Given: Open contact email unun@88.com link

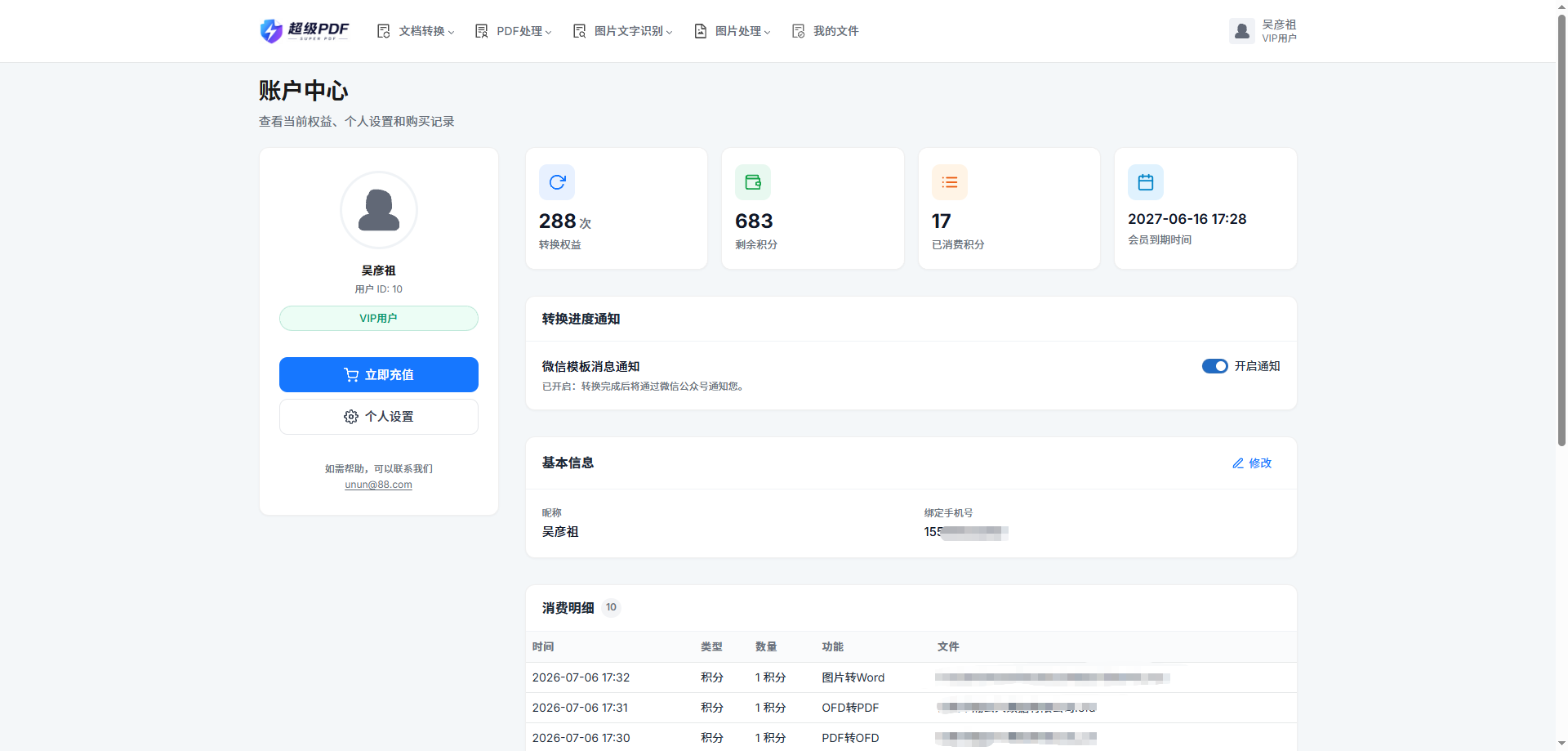Looking at the screenshot, I should (379, 485).
